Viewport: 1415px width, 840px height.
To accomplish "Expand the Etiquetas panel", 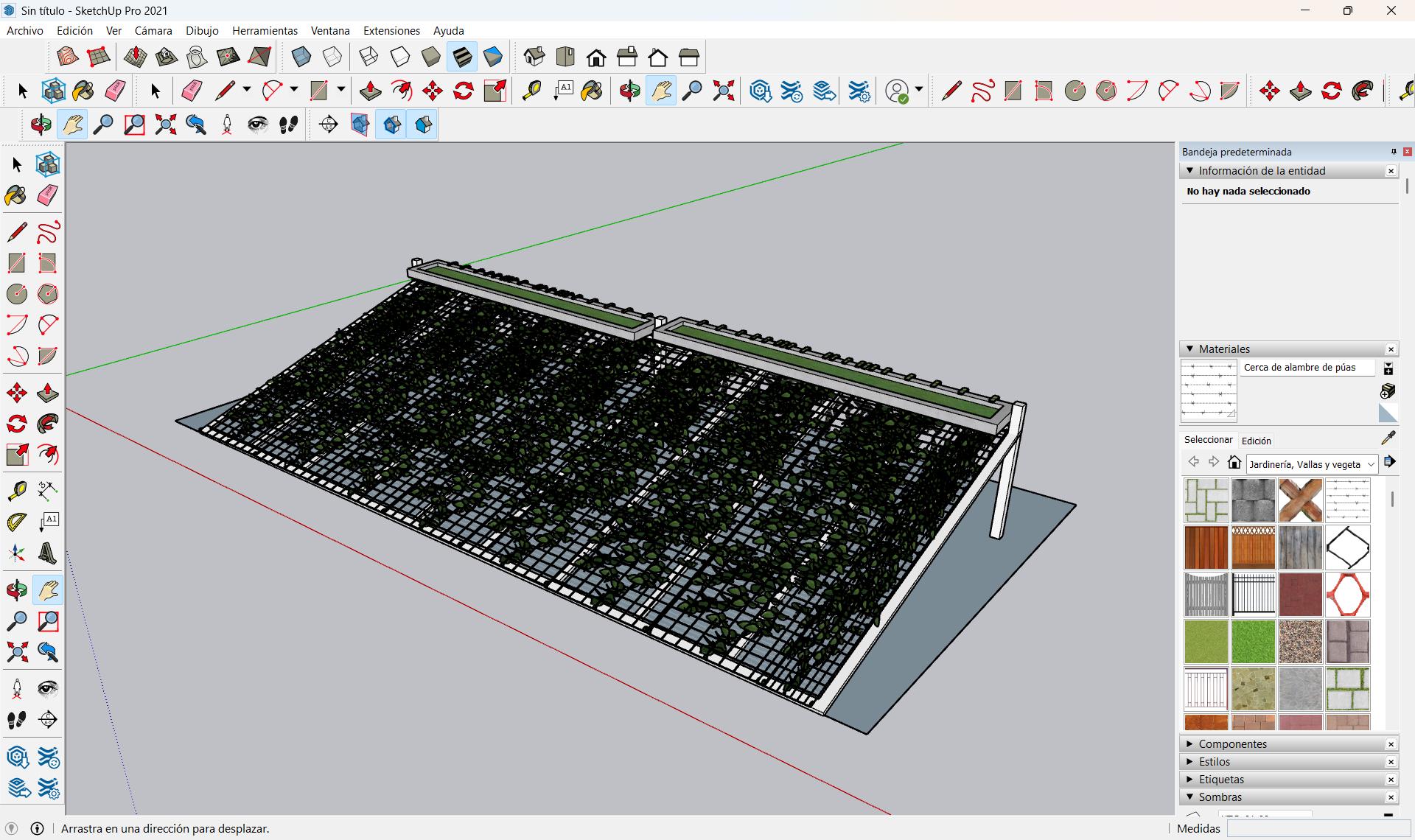I will pyautogui.click(x=1220, y=780).
